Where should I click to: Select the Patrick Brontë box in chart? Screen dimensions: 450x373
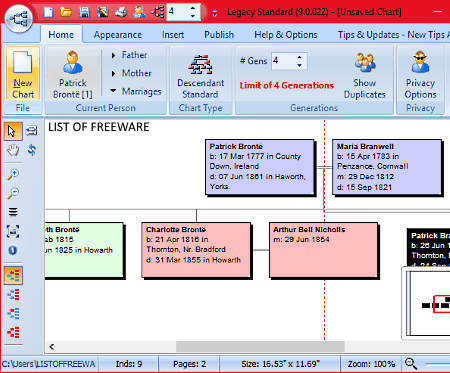pos(260,167)
